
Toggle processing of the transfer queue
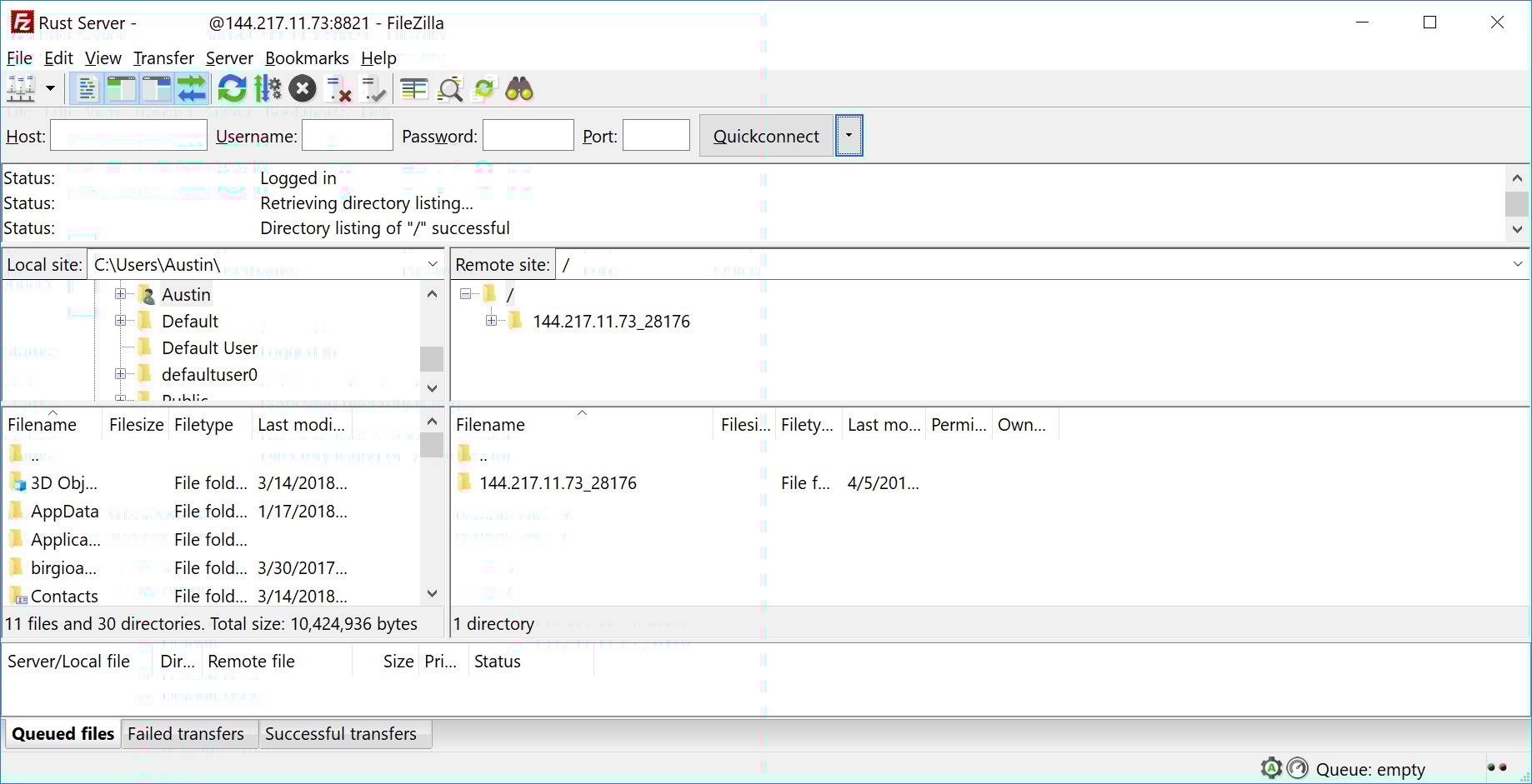[268, 88]
